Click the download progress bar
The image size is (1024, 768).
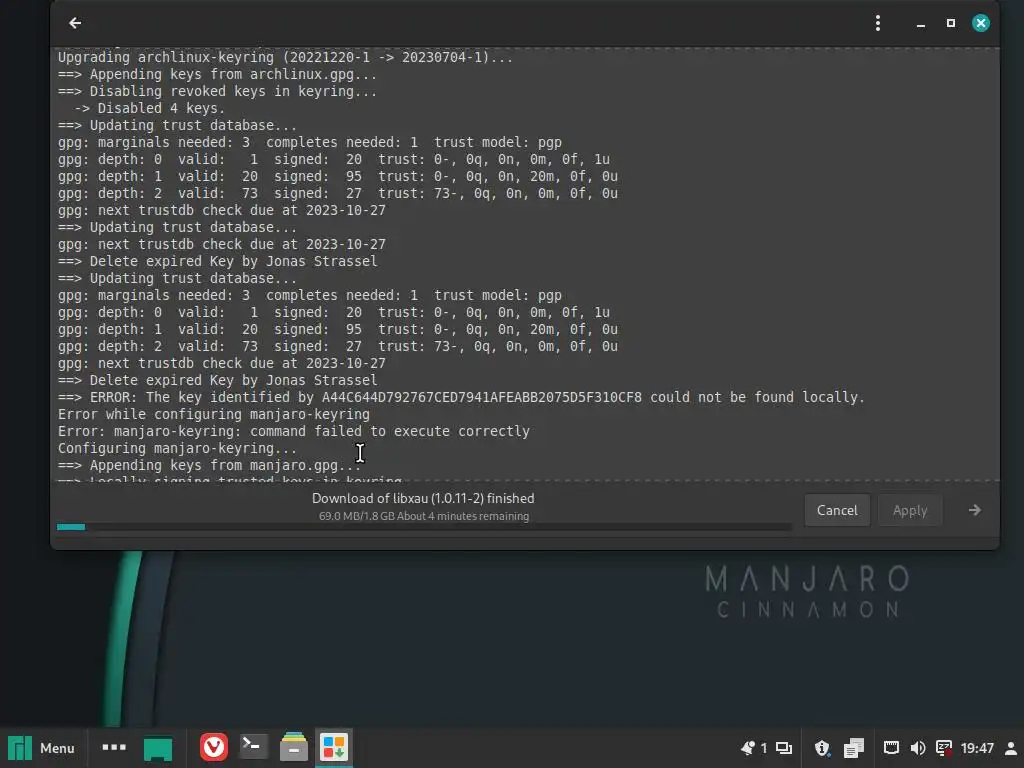[424, 527]
